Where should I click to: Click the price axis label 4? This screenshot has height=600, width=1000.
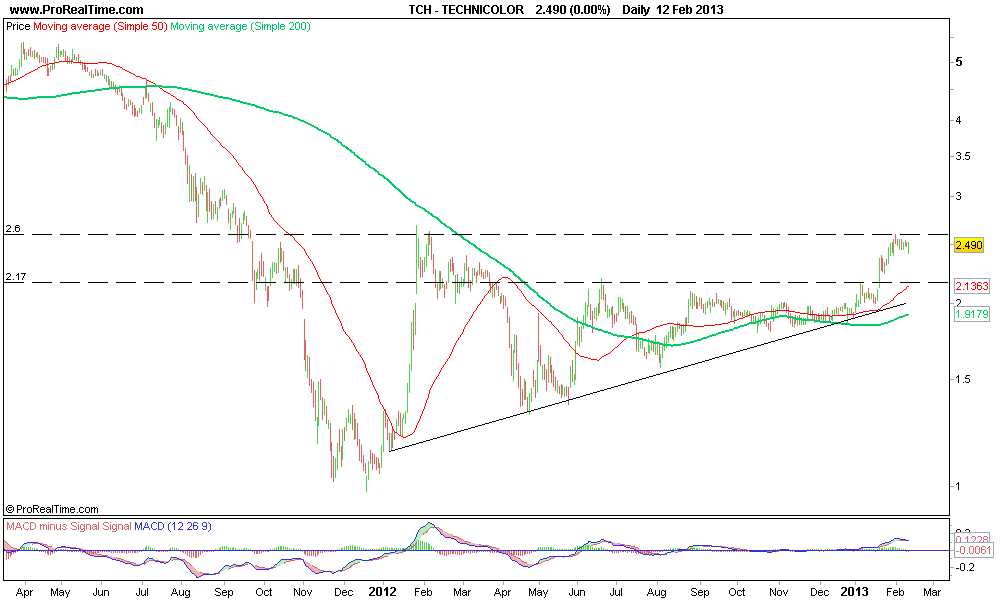(x=959, y=120)
